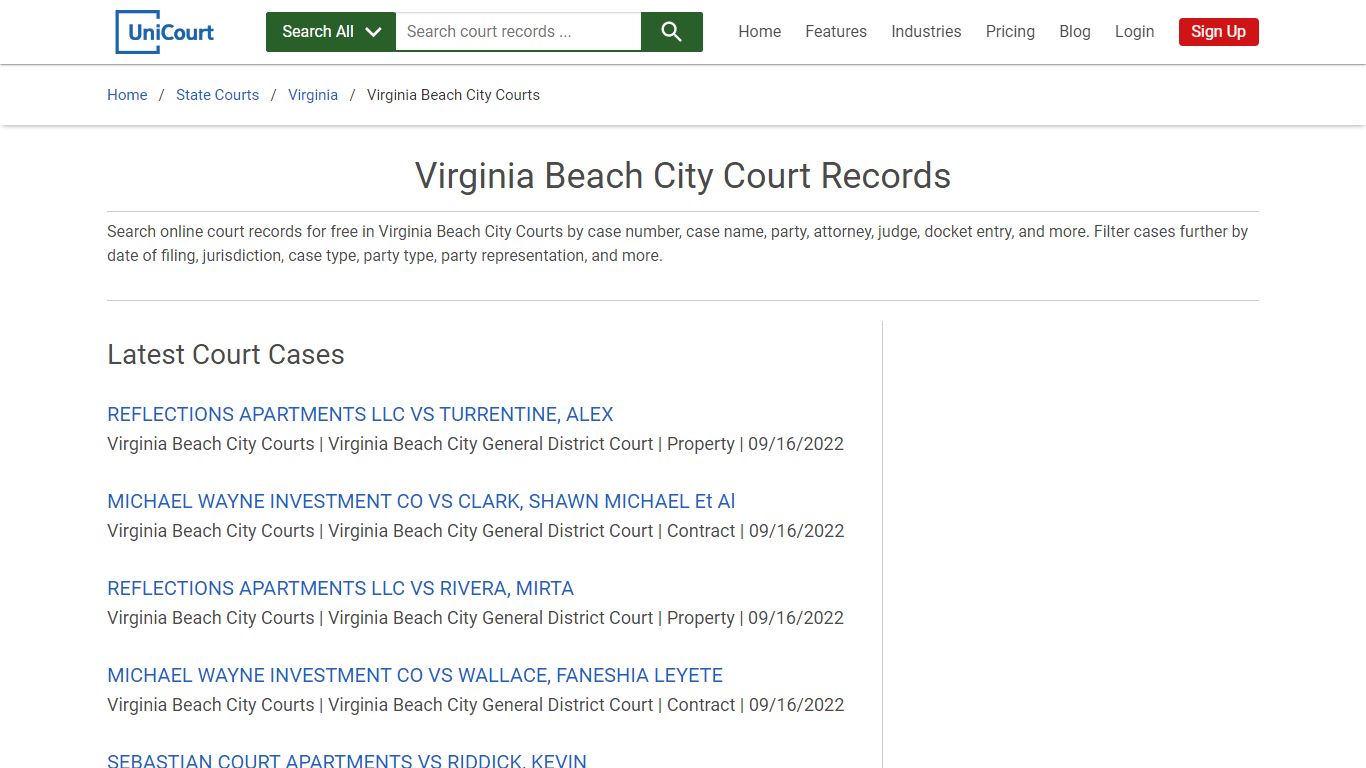The width and height of the screenshot is (1366, 768).
Task: Open Reflections Apartments vs Rivera, Mirta case
Action: click(x=340, y=588)
